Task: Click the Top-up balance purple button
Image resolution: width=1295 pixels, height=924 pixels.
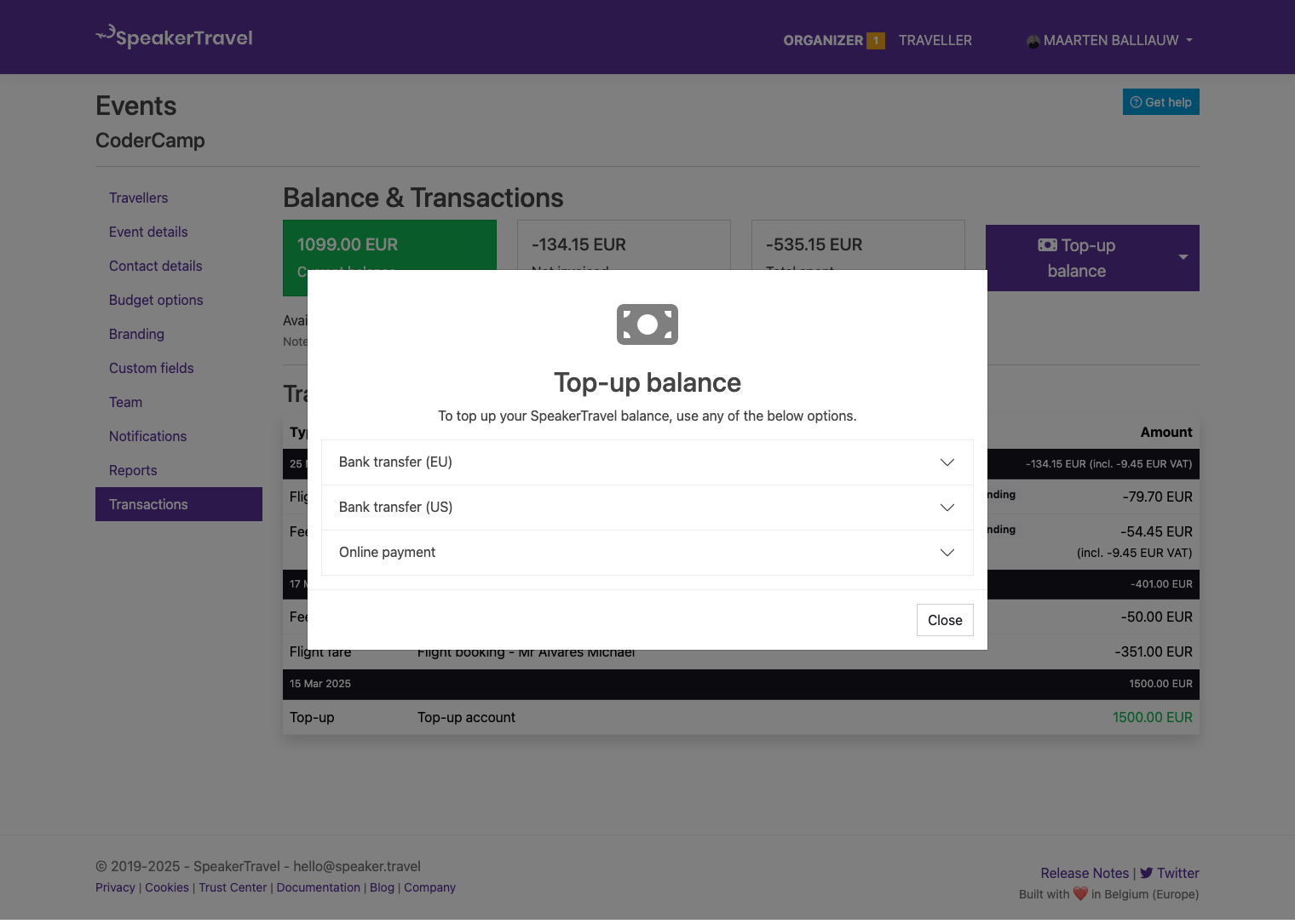Action: click(x=1076, y=258)
